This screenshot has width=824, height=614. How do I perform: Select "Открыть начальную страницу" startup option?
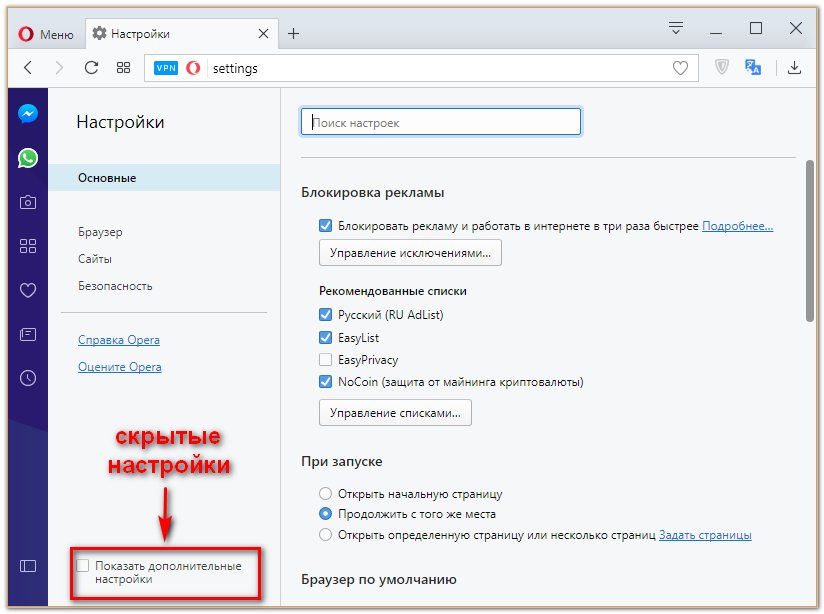pyautogui.click(x=325, y=493)
